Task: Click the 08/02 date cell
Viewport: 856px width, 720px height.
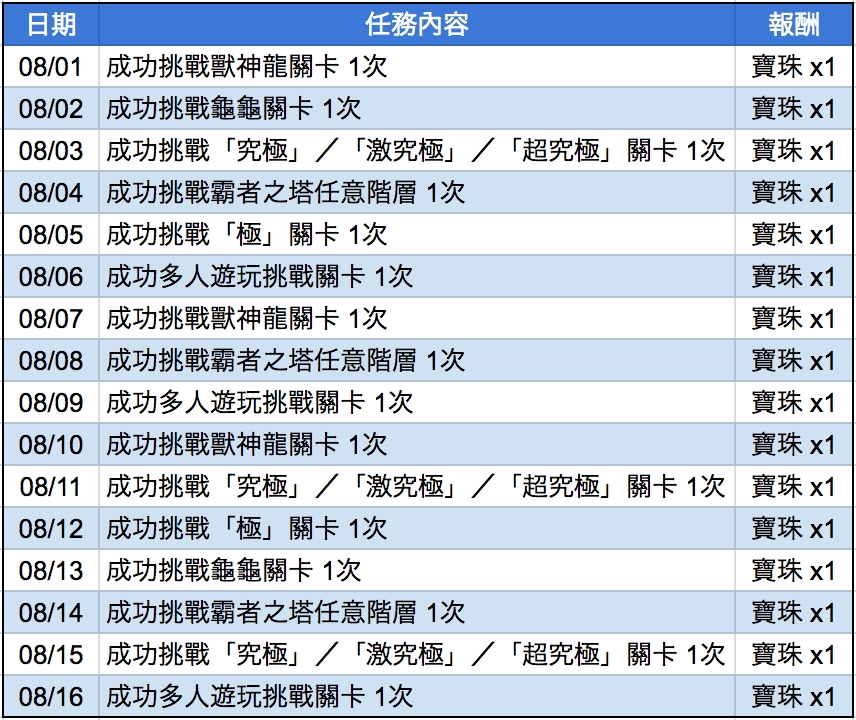Action: [x=51, y=109]
